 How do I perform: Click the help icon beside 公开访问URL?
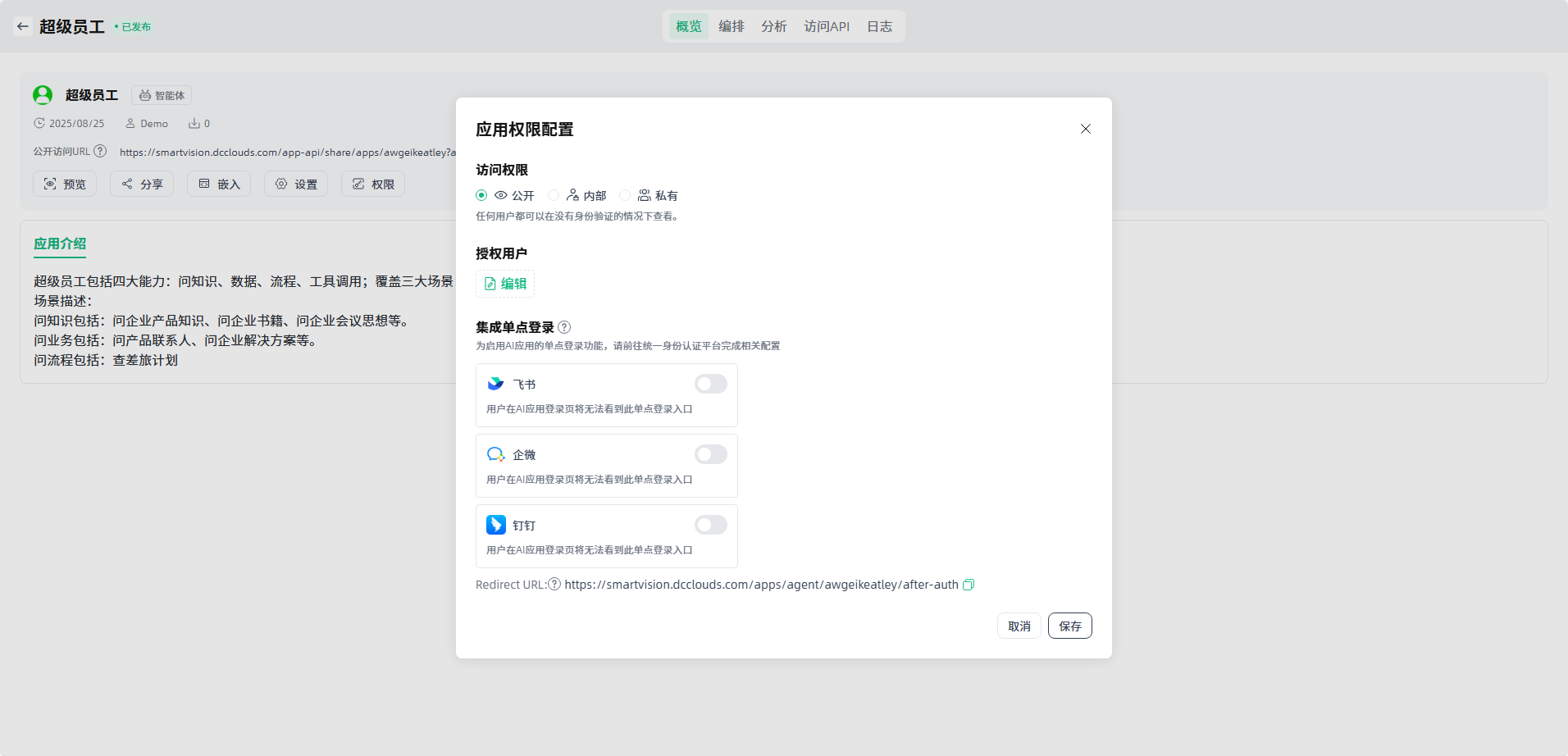pos(100,152)
